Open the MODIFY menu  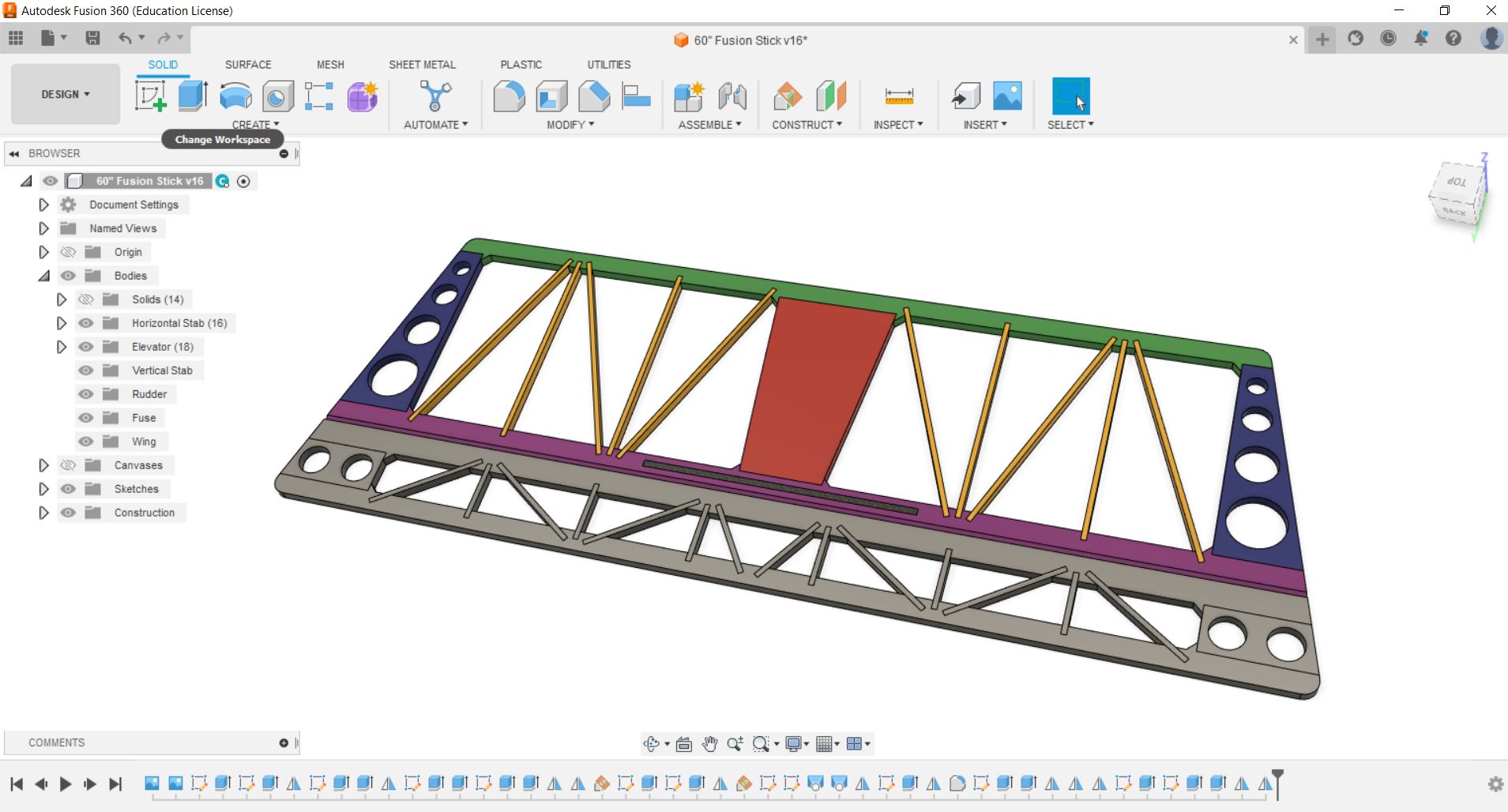click(x=570, y=125)
